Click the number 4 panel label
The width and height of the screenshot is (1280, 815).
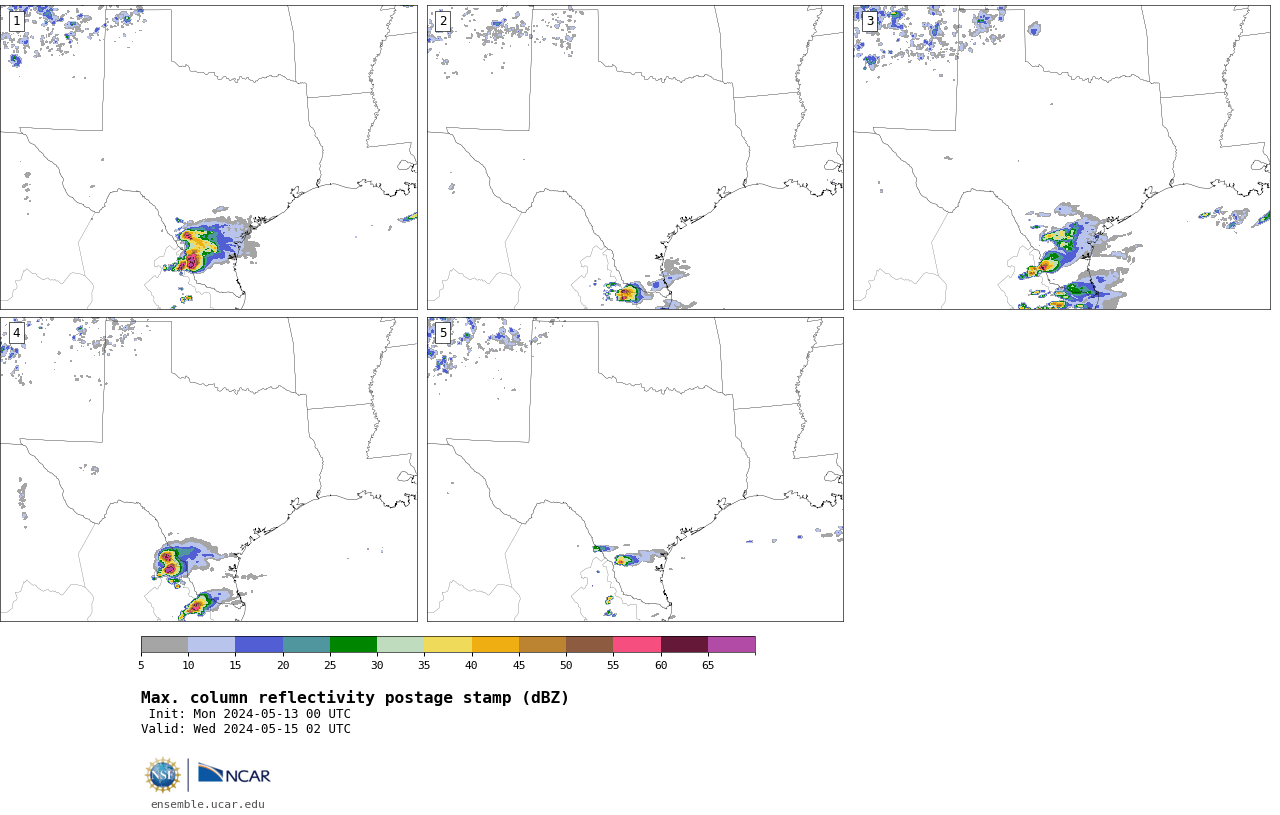pos(16,333)
